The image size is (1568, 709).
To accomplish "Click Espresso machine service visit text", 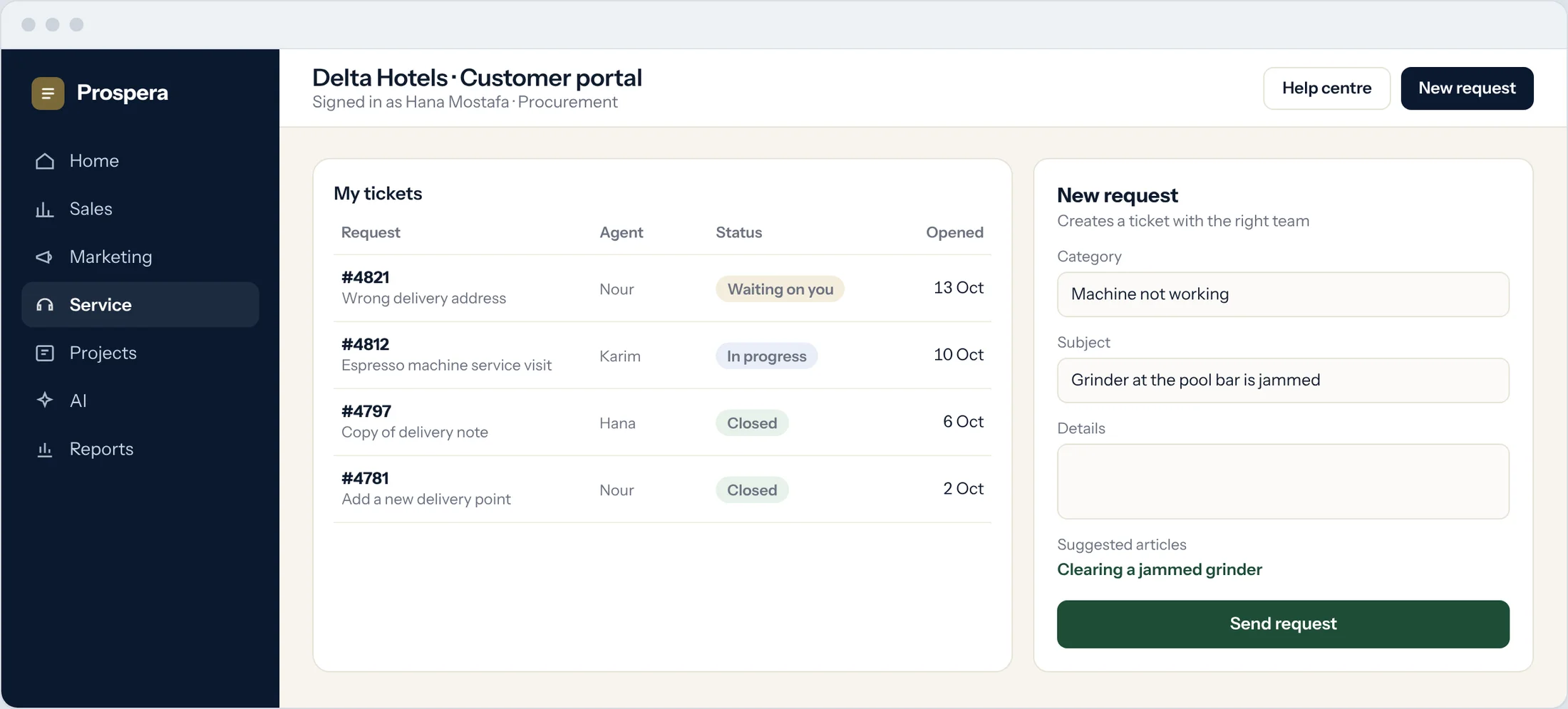I will coord(446,366).
